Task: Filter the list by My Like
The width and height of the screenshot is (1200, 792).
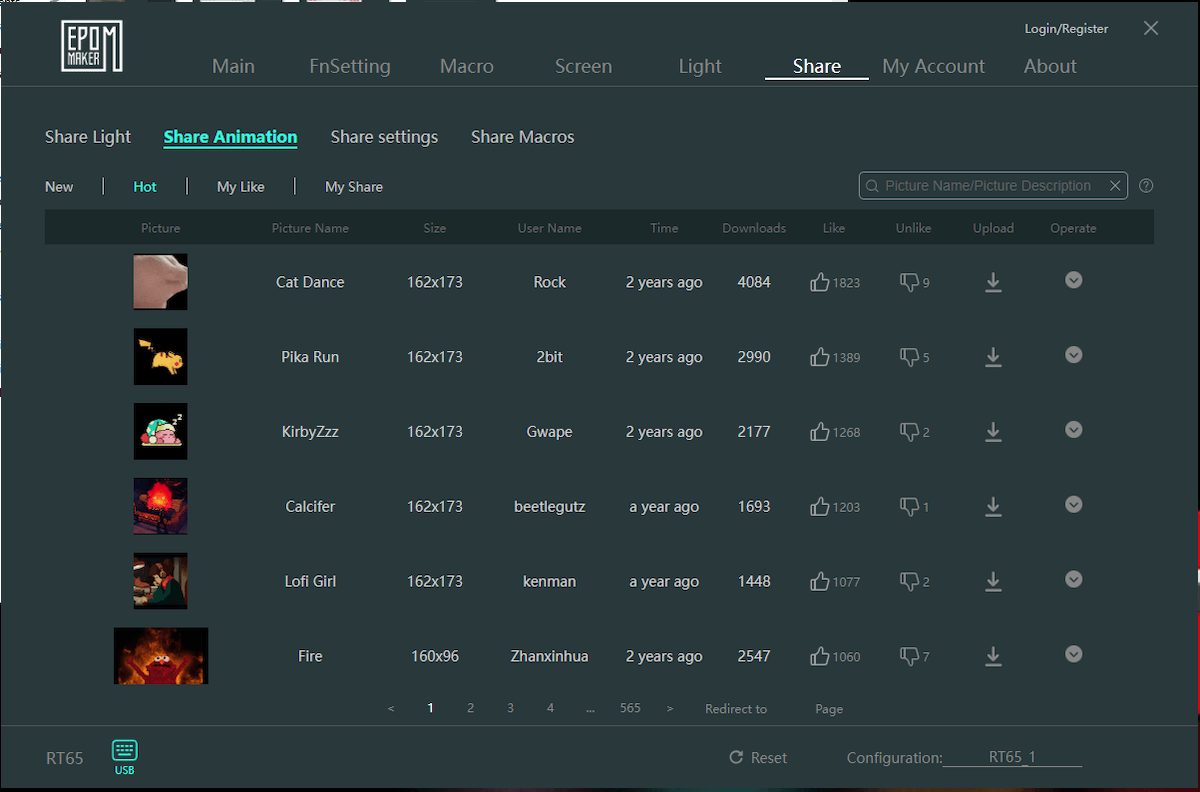Action: 240,187
